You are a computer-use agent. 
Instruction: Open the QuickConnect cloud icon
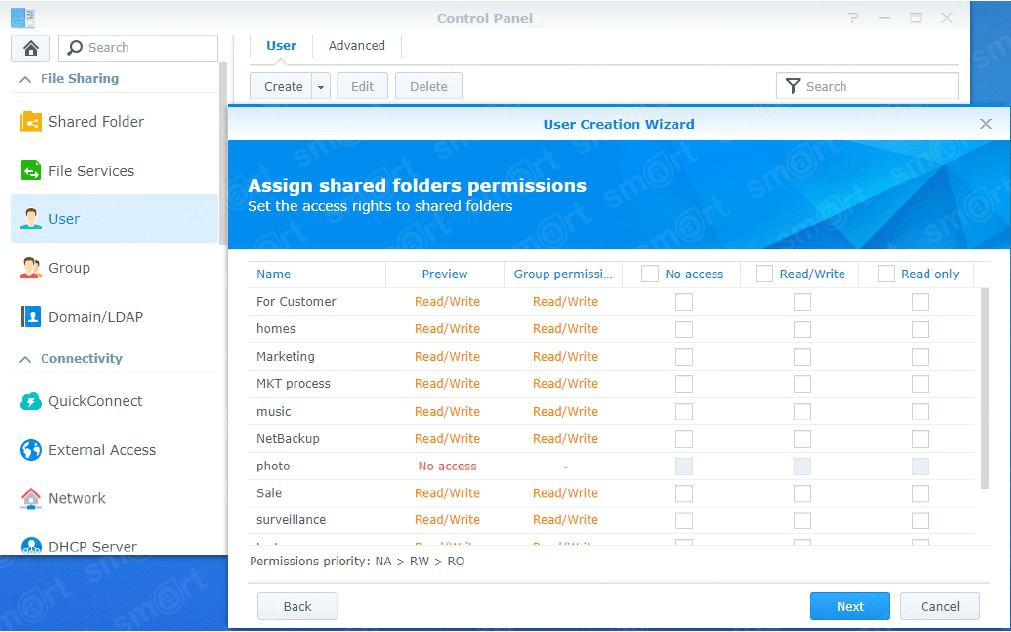(x=30, y=401)
